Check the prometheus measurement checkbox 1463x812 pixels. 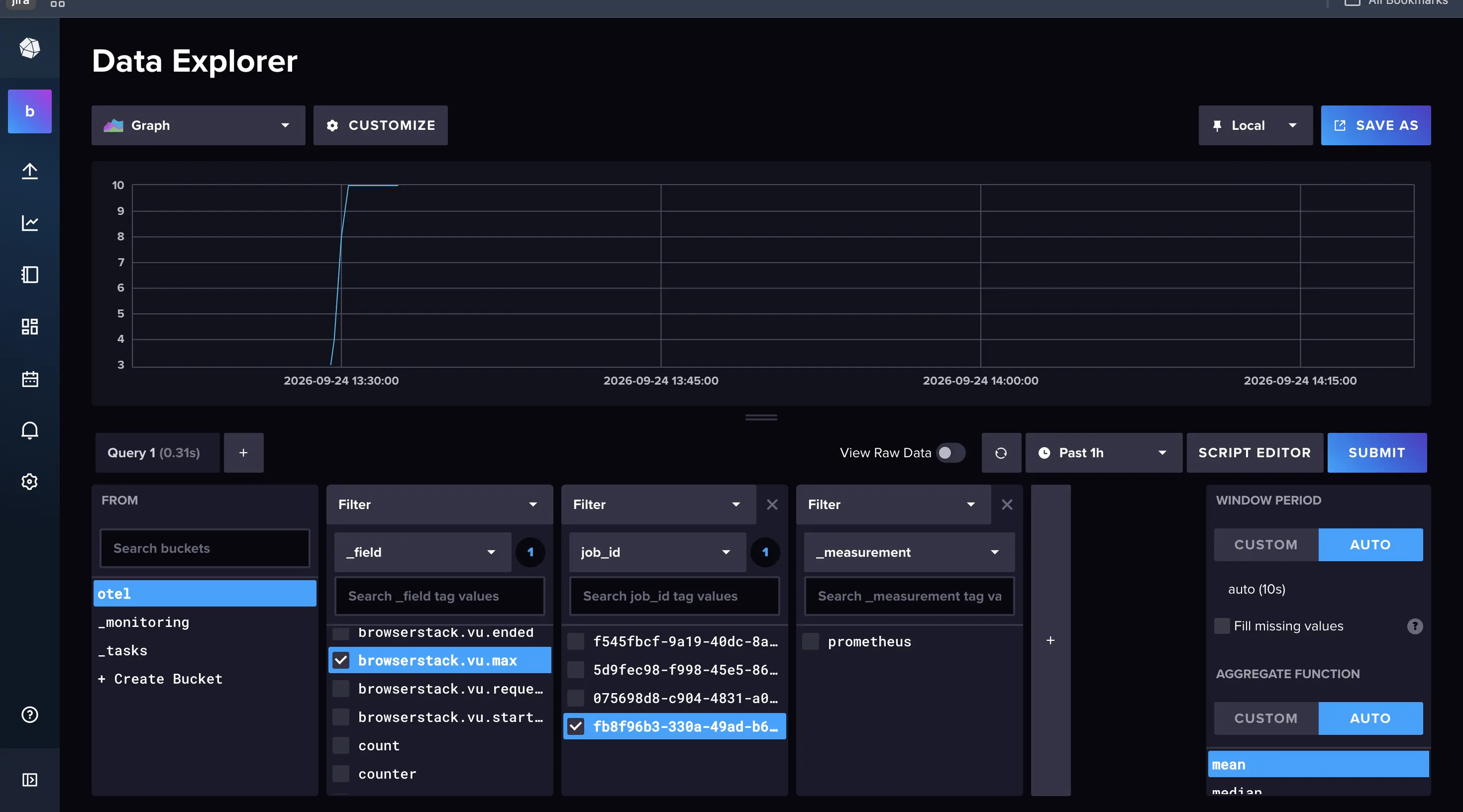point(811,642)
